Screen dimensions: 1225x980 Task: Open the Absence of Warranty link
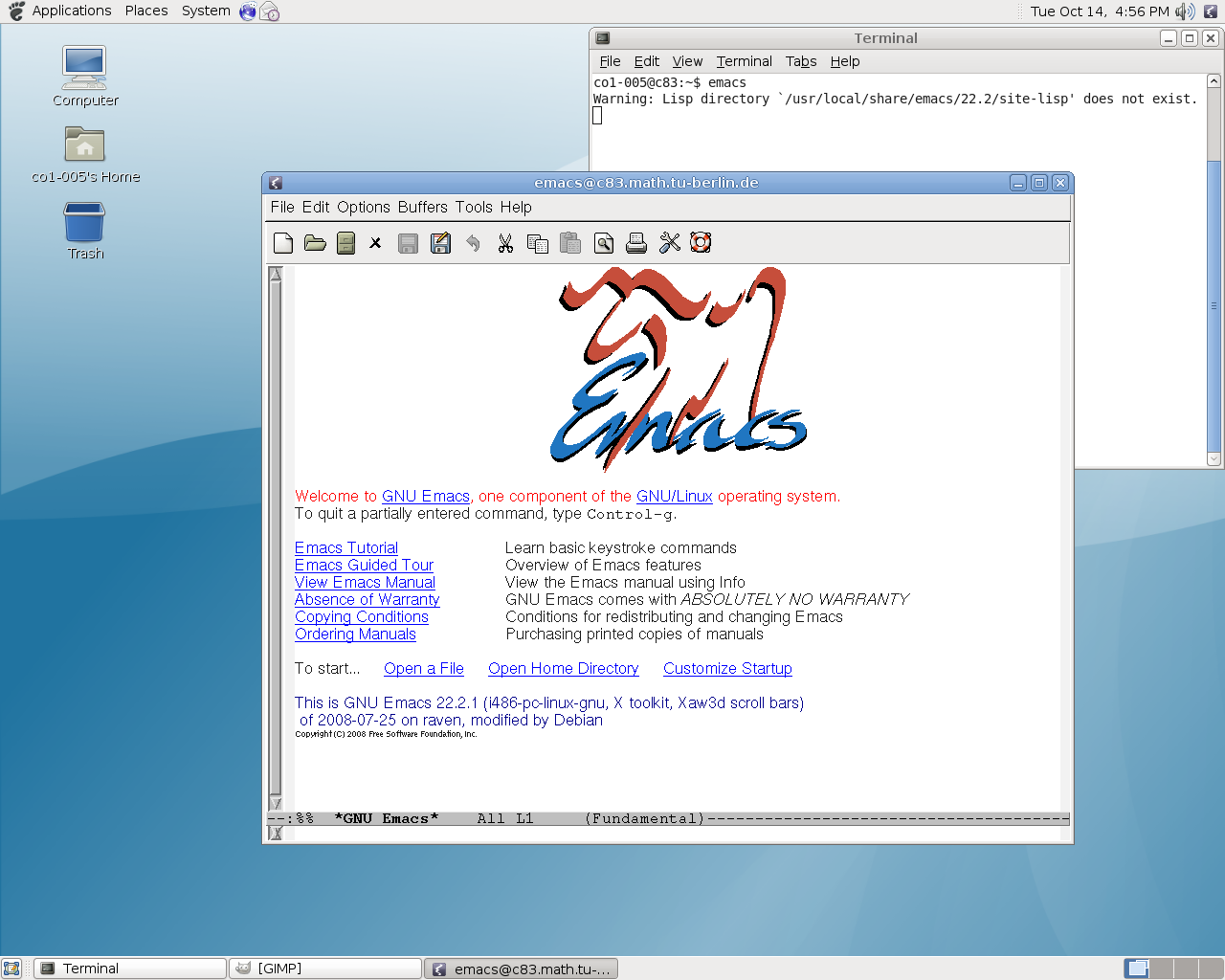point(367,600)
